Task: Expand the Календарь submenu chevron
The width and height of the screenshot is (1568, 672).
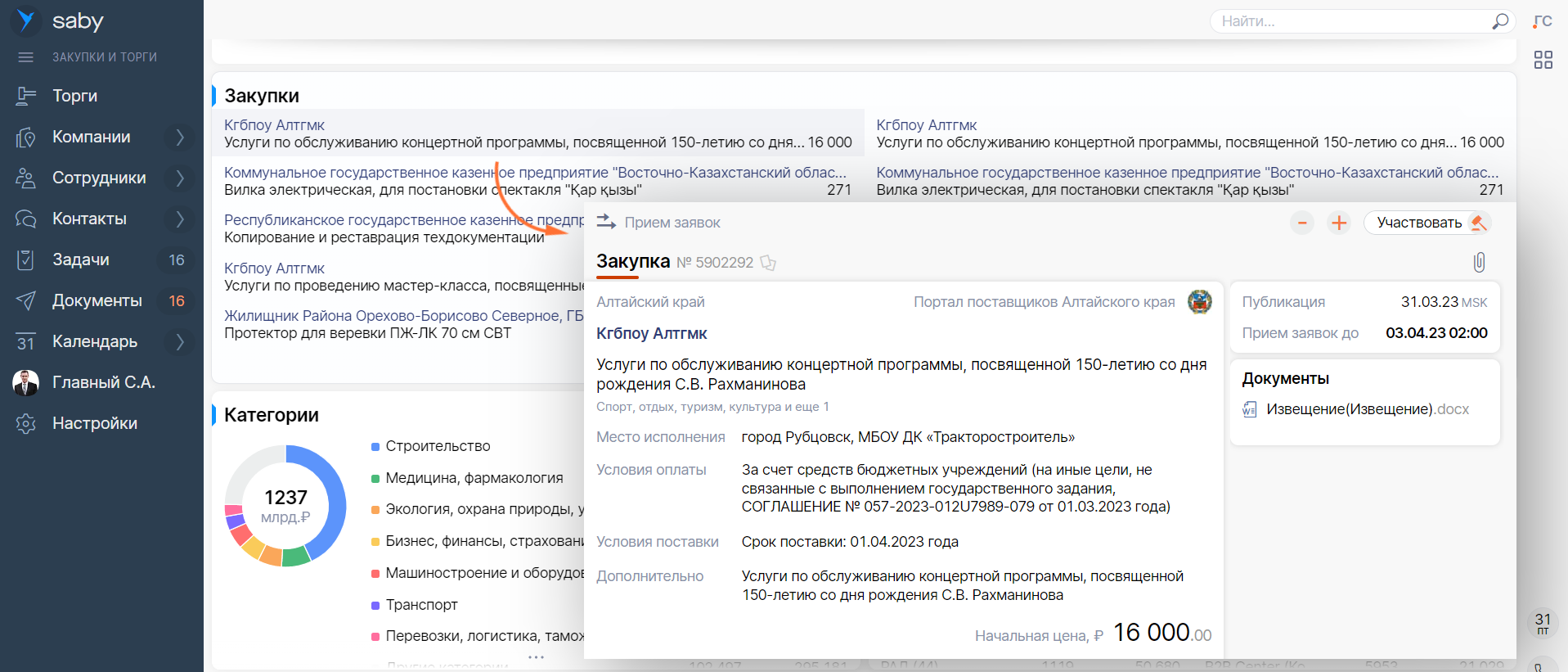Action: pyautogui.click(x=180, y=341)
